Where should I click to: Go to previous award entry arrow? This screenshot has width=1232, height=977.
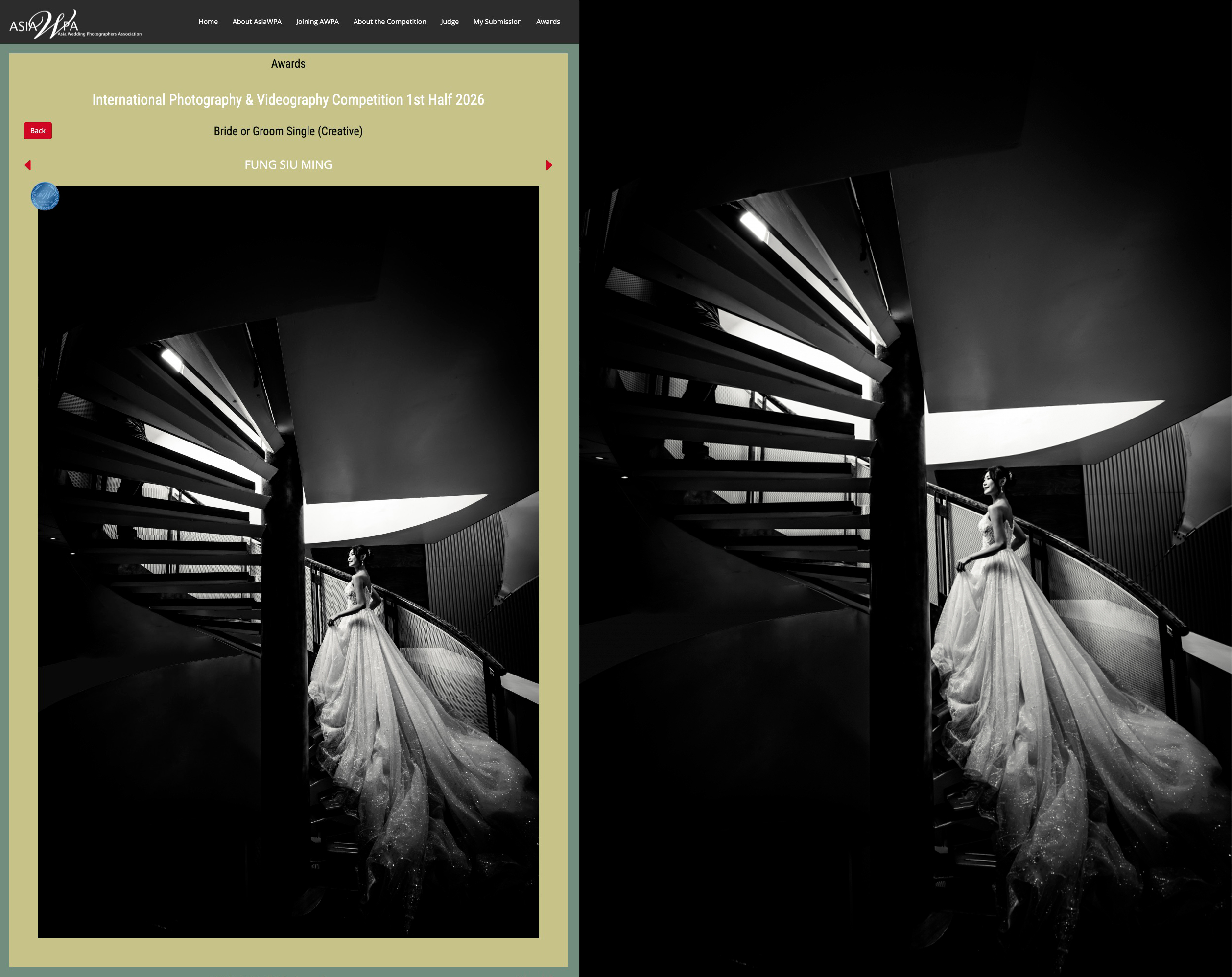(x=27, y=165)
